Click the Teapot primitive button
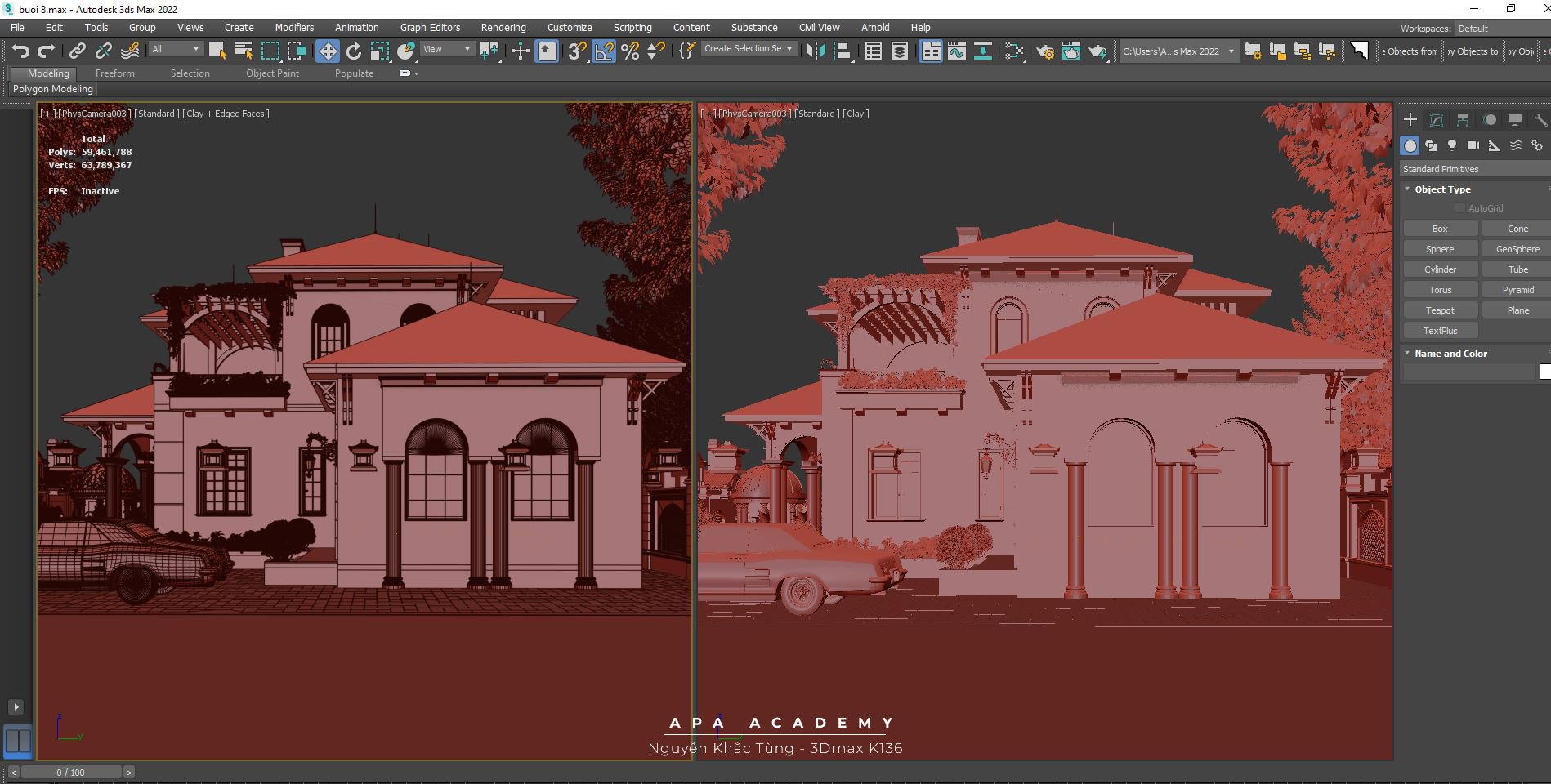 point(1440,310)
